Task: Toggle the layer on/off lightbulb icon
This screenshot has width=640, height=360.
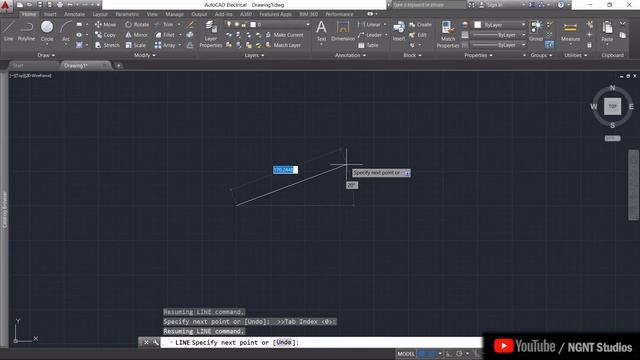Action: 229,24
